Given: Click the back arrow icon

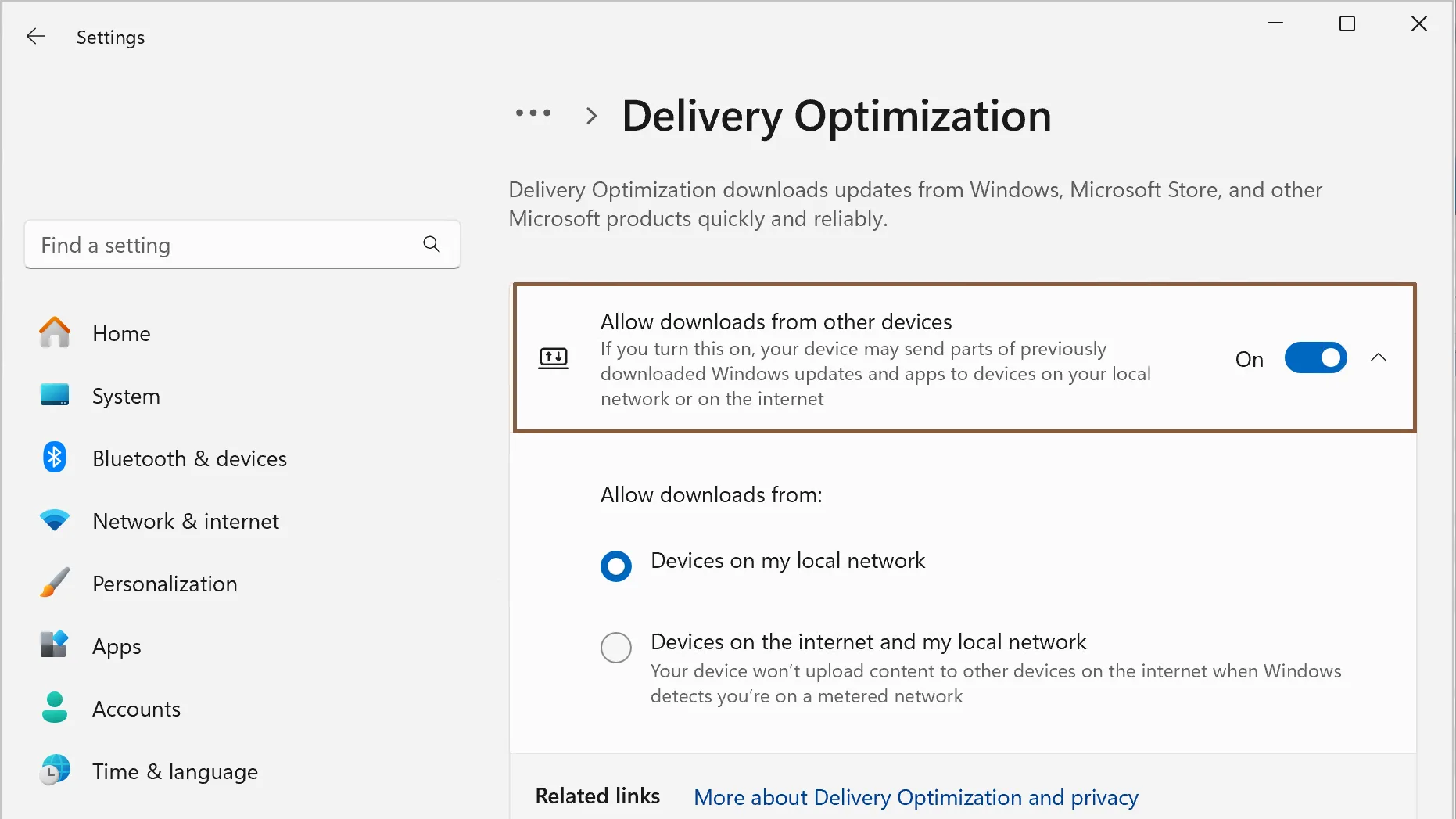Looking at the screenshot, I should (x=36, y=37).
